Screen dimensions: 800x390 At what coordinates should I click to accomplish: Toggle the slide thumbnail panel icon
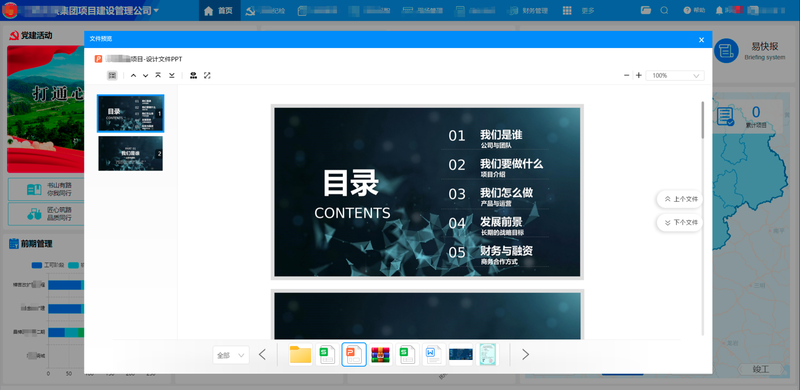point(112,76)
